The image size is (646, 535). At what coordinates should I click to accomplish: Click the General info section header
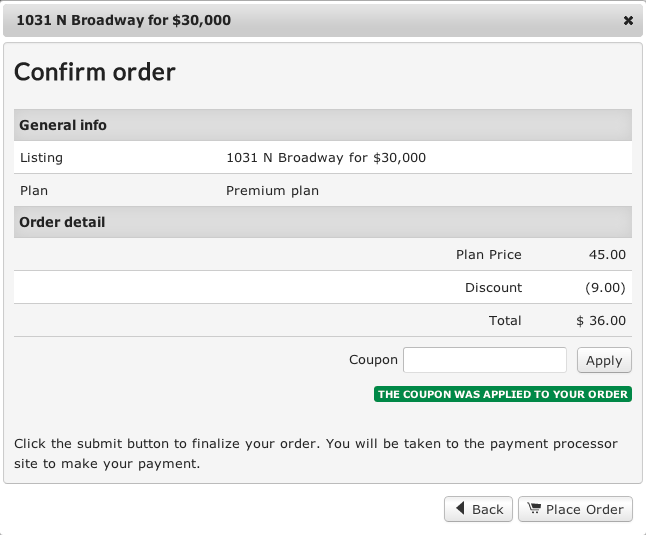point(63,125)
